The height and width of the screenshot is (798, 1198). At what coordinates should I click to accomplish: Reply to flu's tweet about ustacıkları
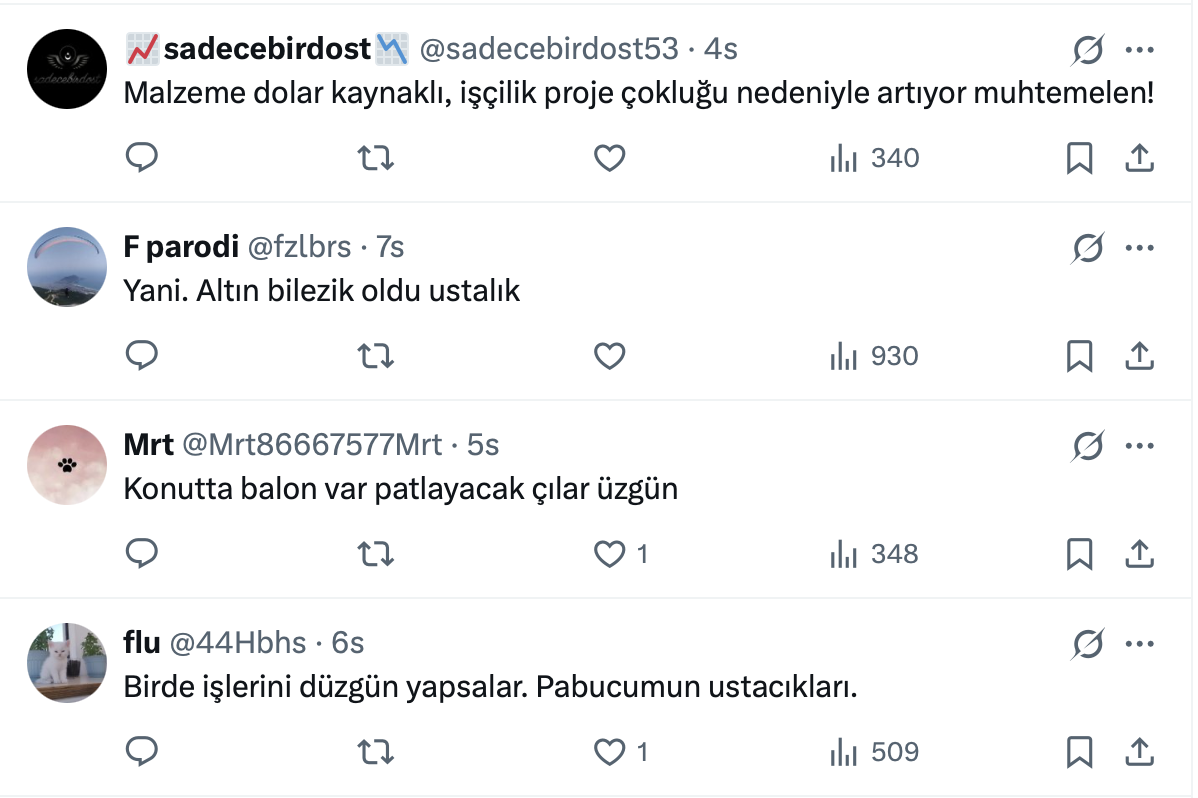[x=142, y=752]
